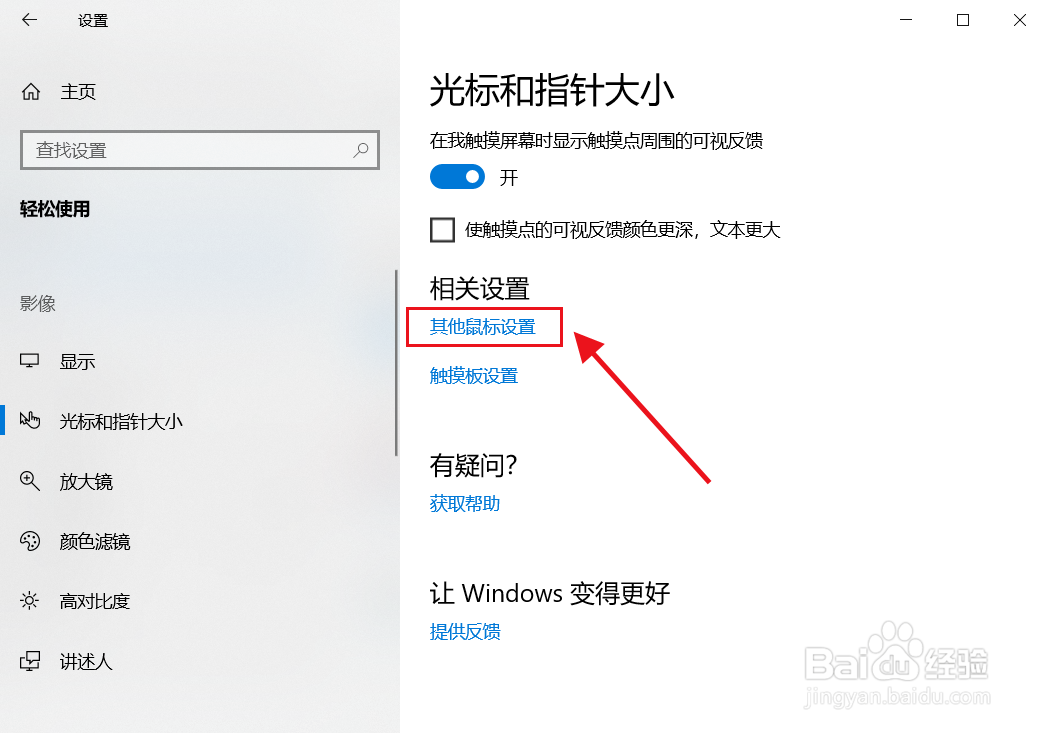Maximize the settings window
The height and width of the screenshot is (733, 1049).
click(x=963, y=20)
